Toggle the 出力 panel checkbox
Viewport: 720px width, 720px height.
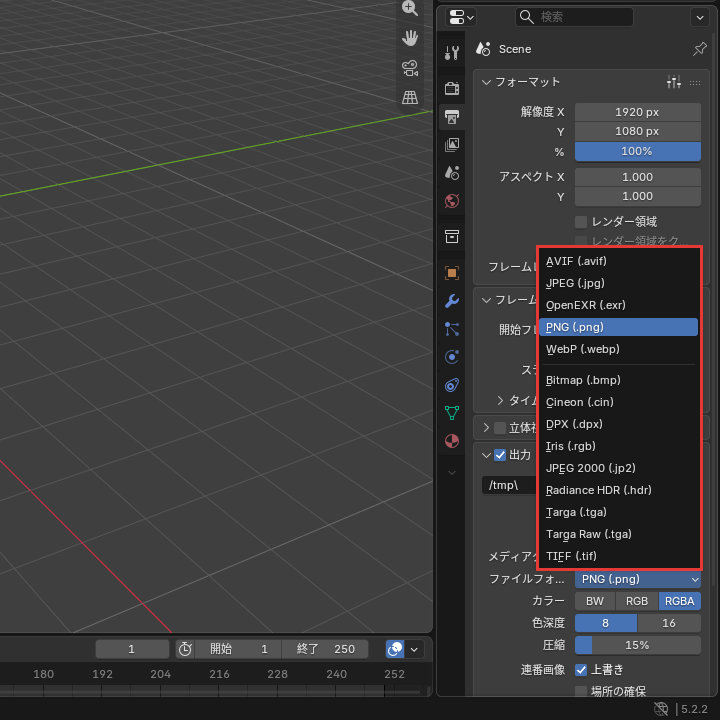click(x=500, y=455)
